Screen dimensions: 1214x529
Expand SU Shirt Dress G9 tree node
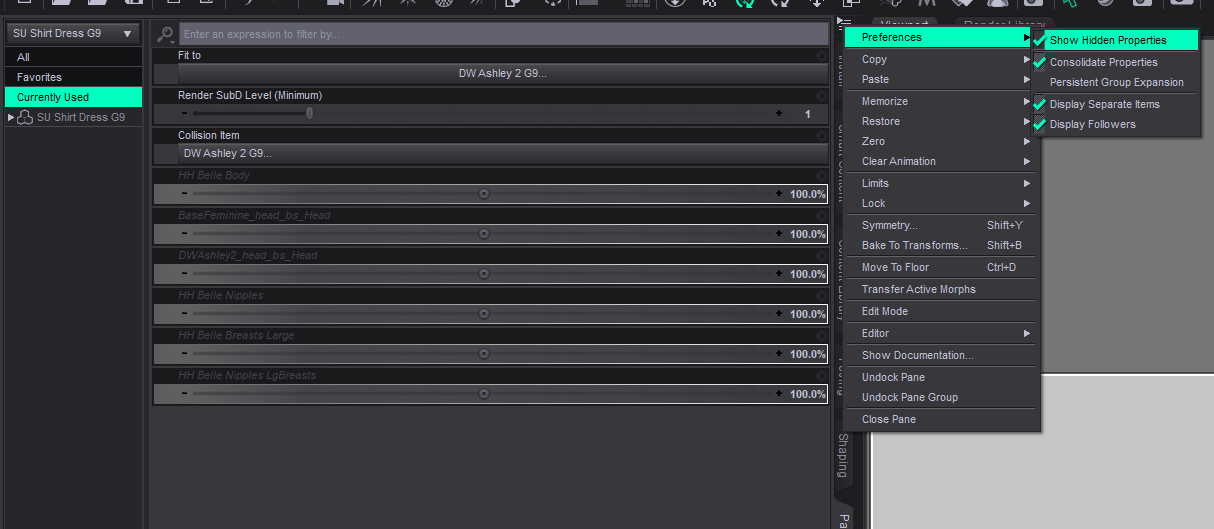point(11,117)
